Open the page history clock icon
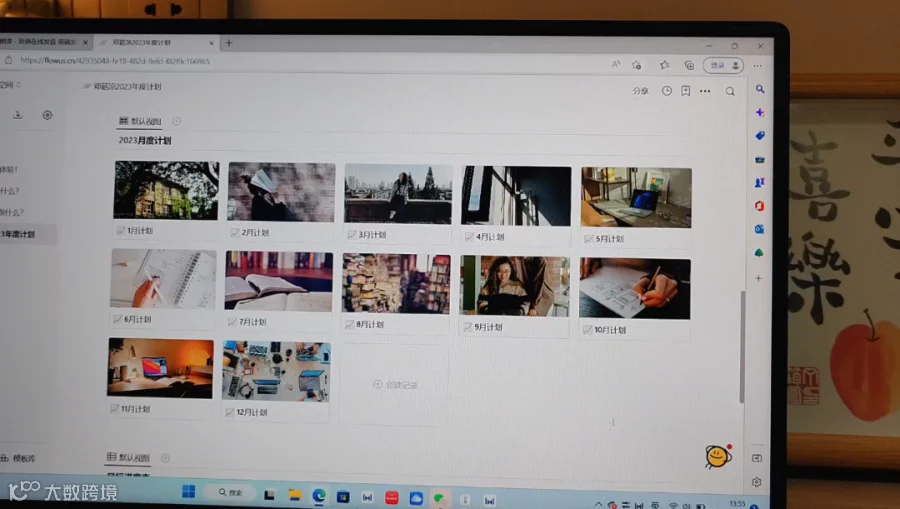The height and width of the screenshot is (509, 900). 666,91
